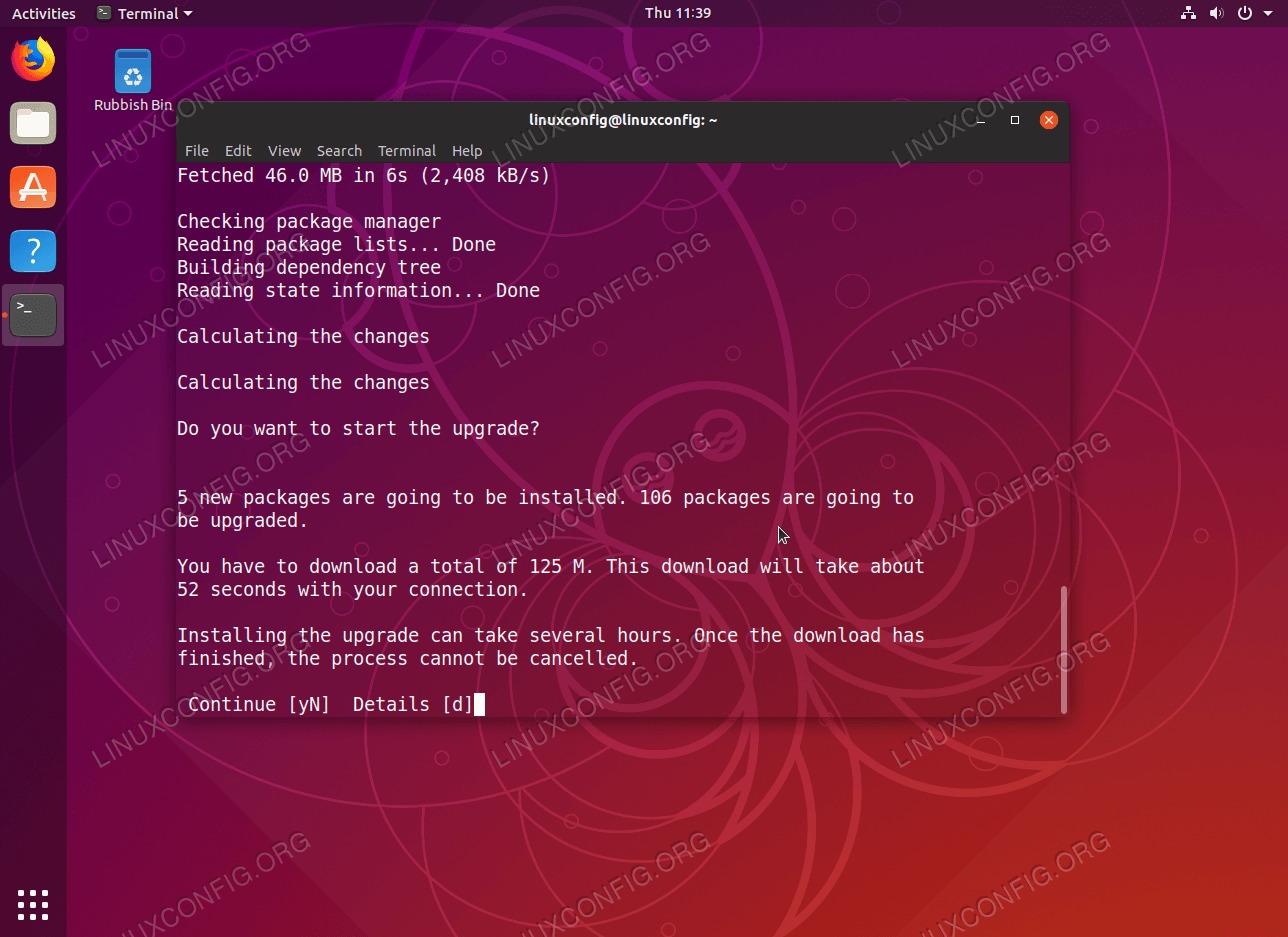
Task: Click the 'be upgraded.' line
Action: [x=243, y=520]
